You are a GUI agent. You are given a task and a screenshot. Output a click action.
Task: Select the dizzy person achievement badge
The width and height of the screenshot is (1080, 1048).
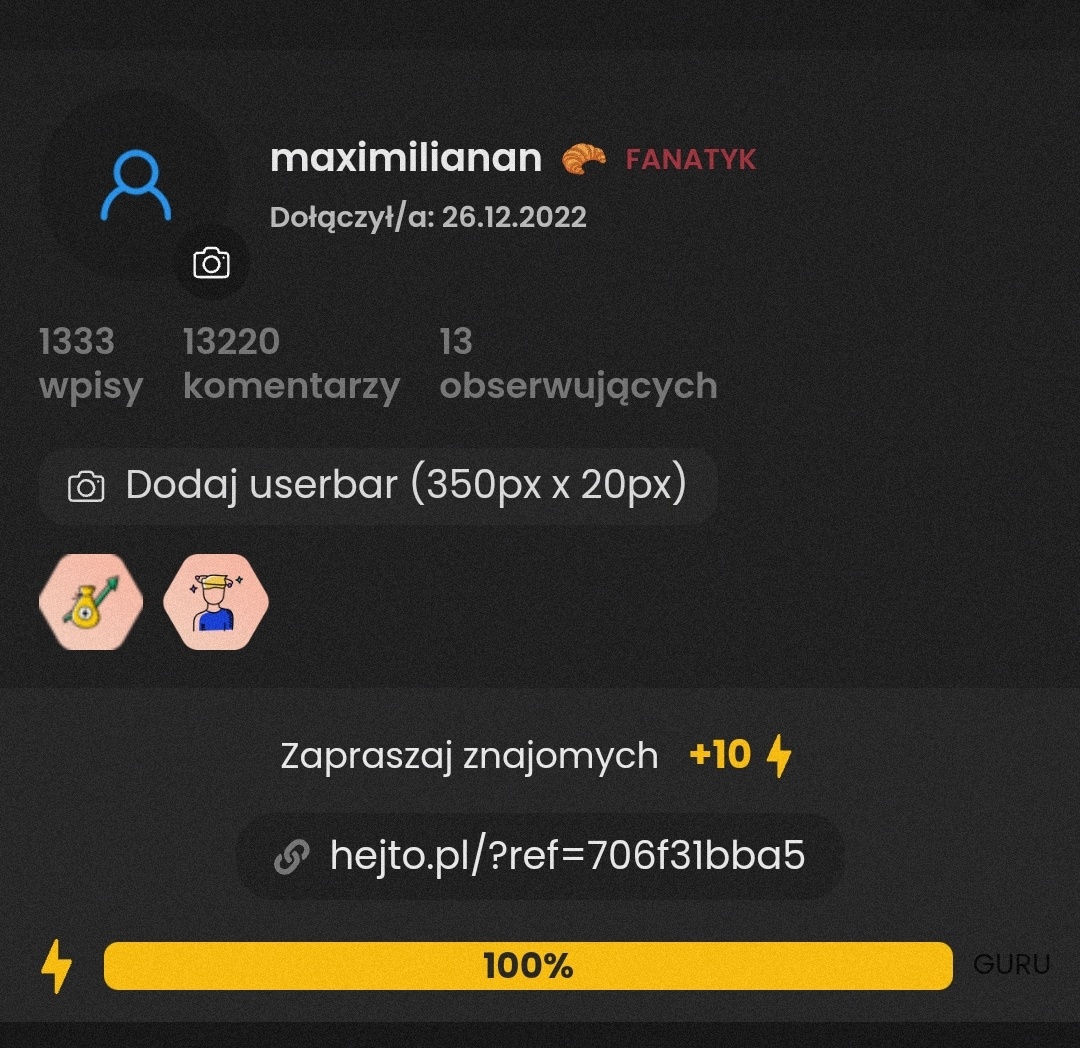[x=216, y=602]
